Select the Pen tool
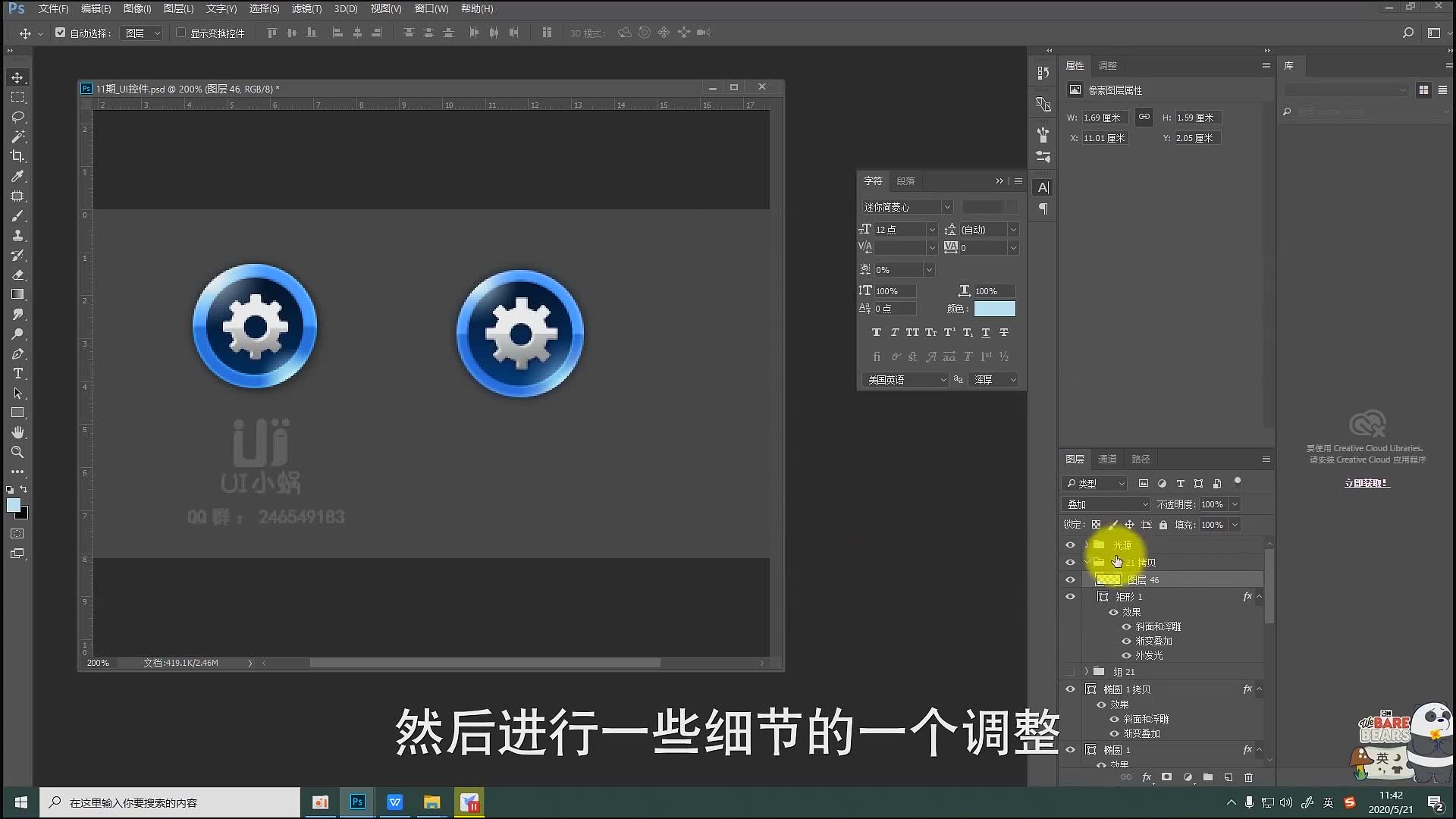Image resolution: width=1456 pixels, height=819 pixels. [17, 353]
